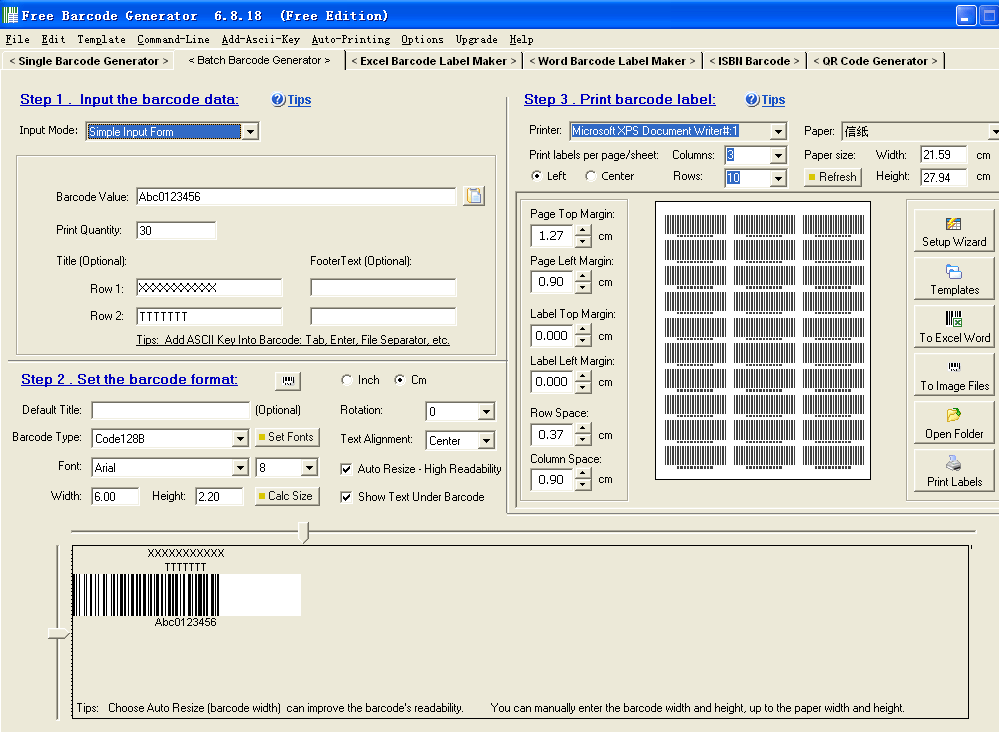Open Folder icon button
Image resolution: width=999 pixels, height=732 pixels.
954,423
